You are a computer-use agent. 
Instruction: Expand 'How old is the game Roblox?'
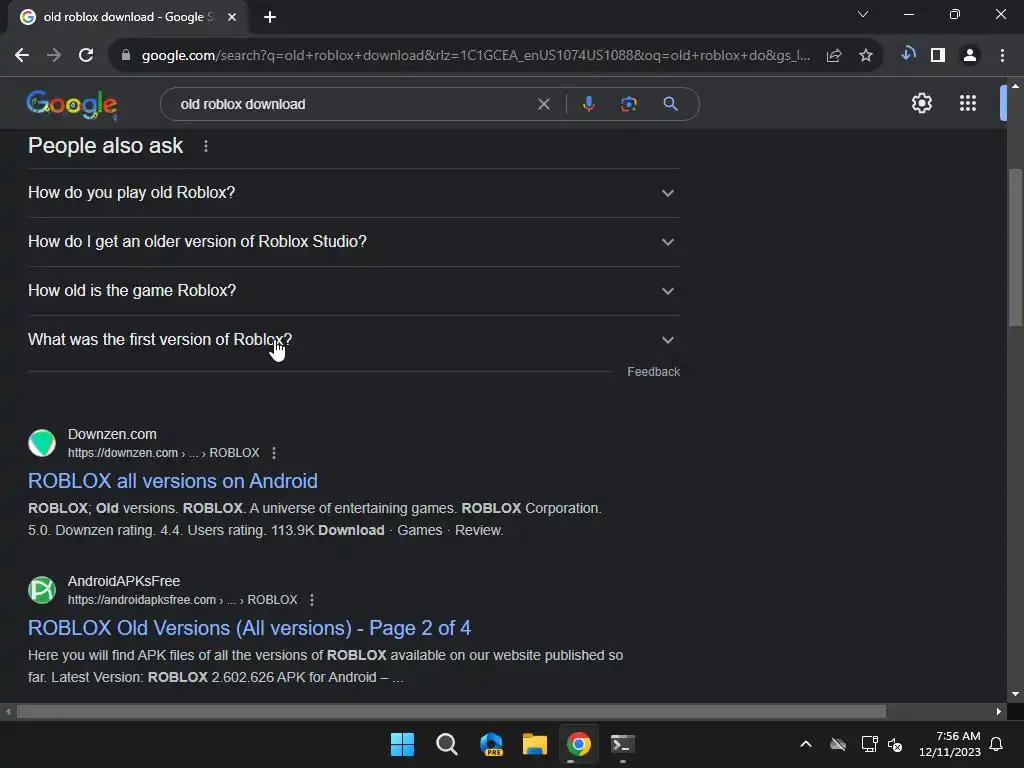[x=354, y=291]
